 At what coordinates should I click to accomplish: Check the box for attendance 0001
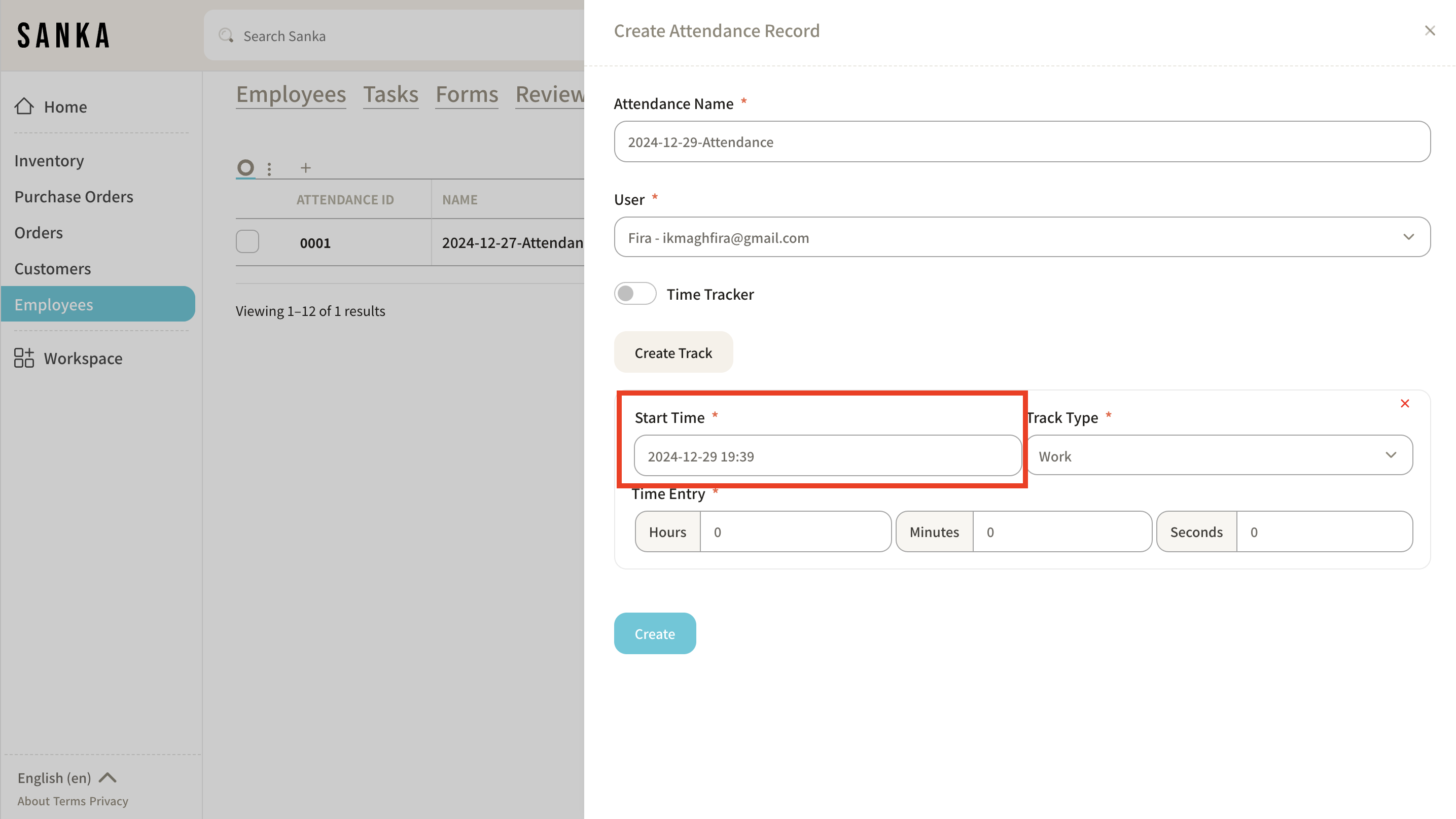pyautogui.click(x=247, y=242)
